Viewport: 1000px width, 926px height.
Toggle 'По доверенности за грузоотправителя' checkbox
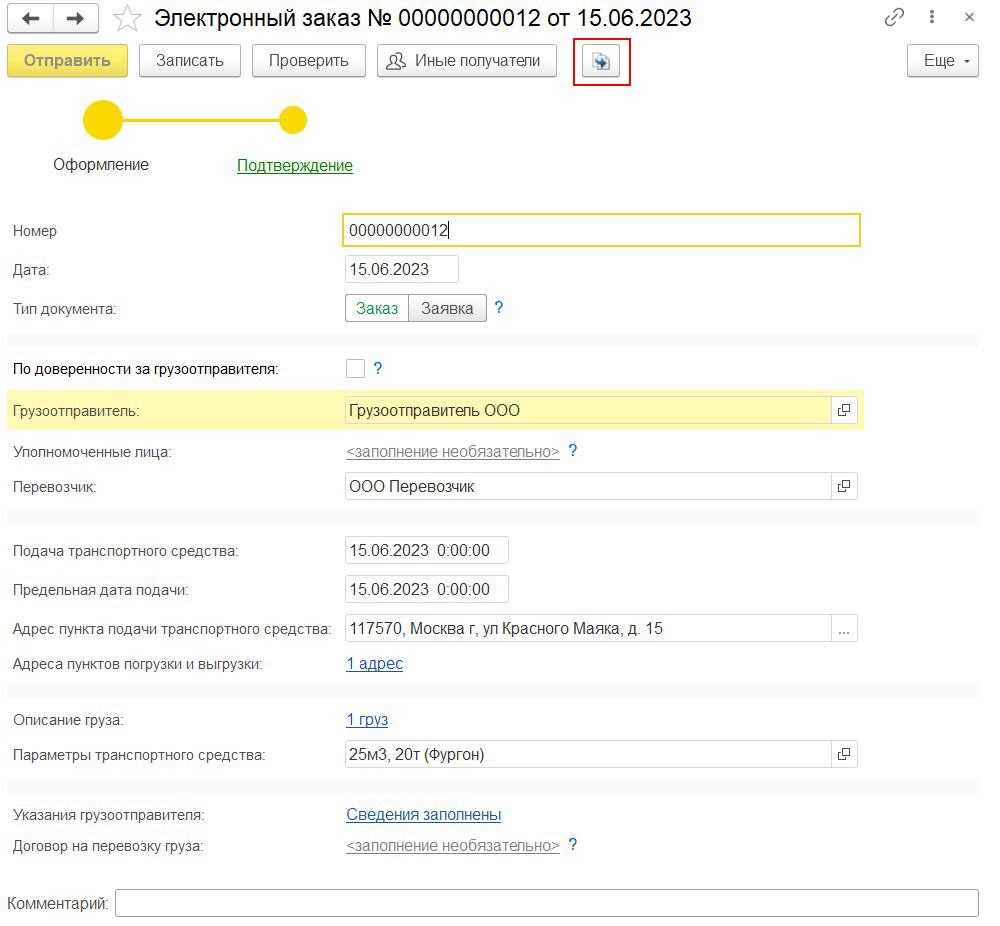click(355, 368)
